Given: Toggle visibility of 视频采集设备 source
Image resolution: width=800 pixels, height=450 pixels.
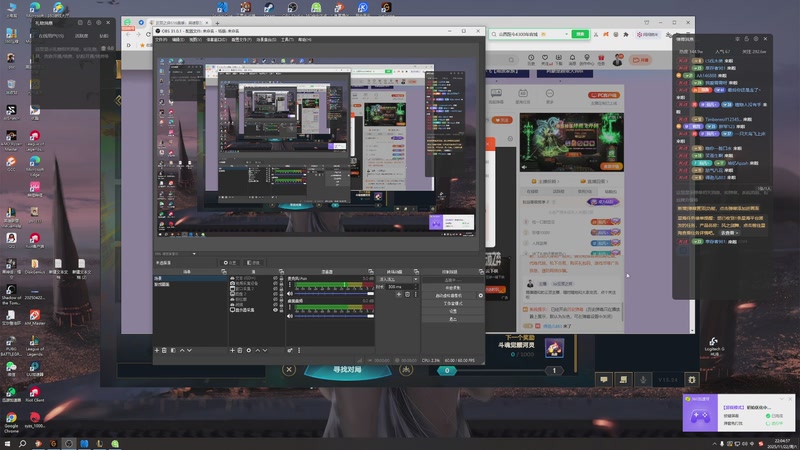Looking at the screenshot, I should [276, 284].
